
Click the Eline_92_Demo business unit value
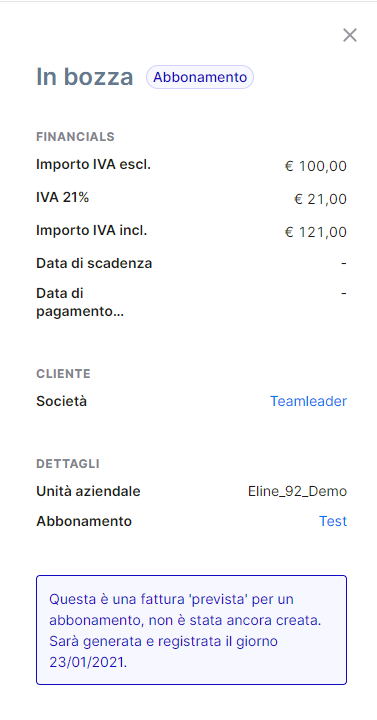[297, 492]
